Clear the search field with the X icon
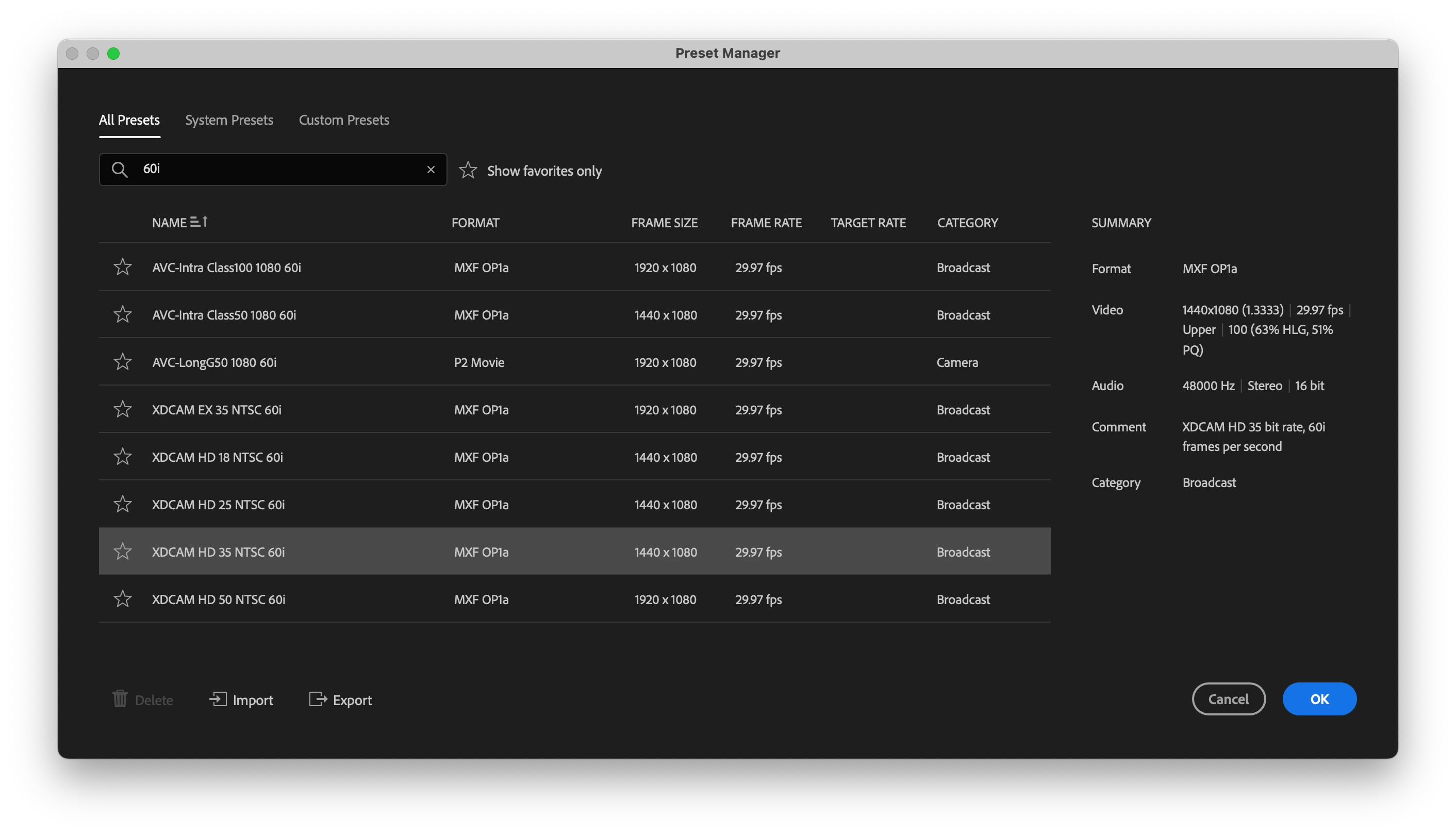The image size is (1456, 835). (x=431, y=170)
